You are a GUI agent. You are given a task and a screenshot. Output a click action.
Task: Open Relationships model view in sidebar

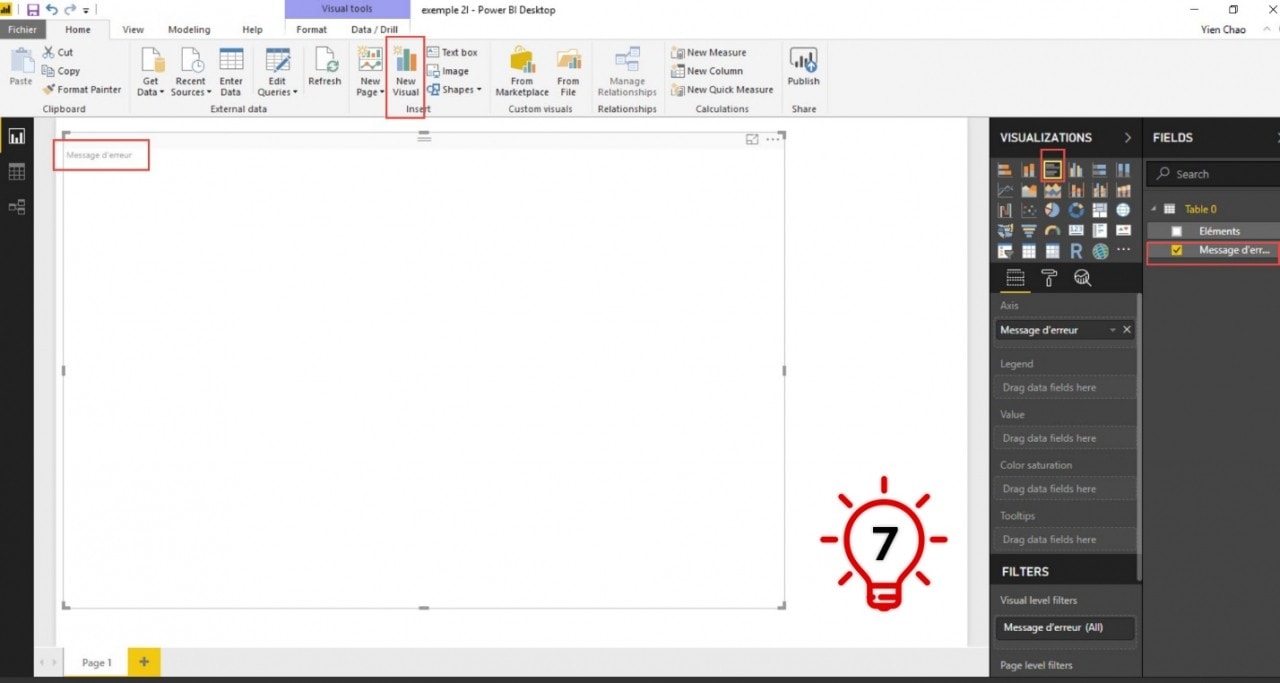[16, 207]
